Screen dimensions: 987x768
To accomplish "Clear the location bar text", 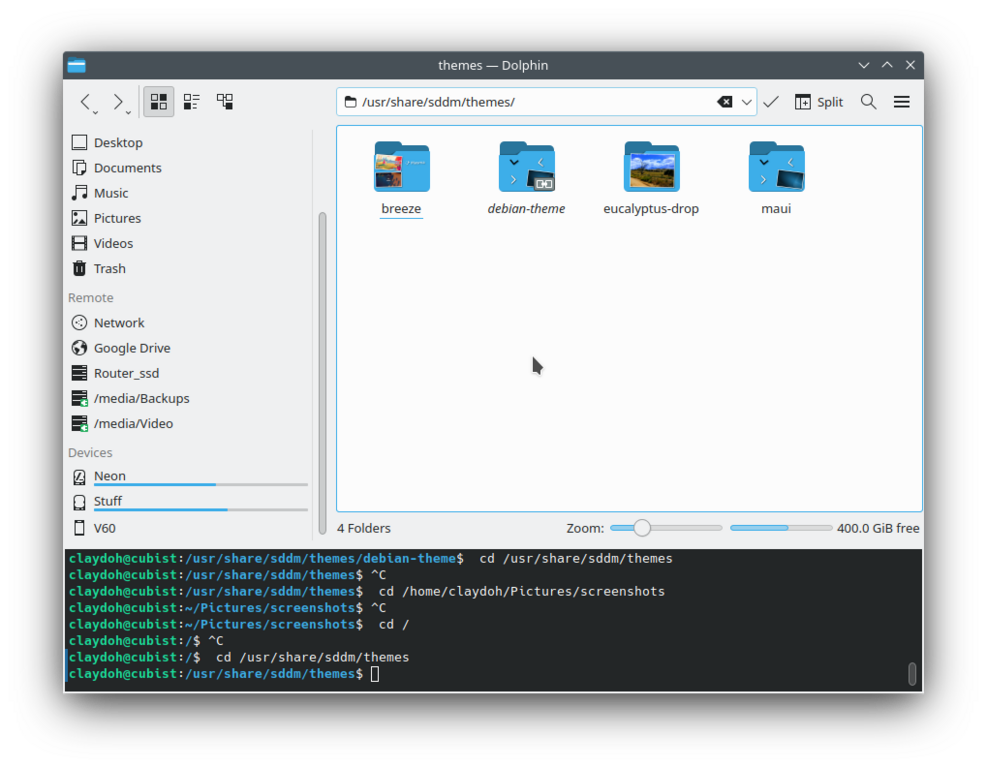I will (724, 102).
